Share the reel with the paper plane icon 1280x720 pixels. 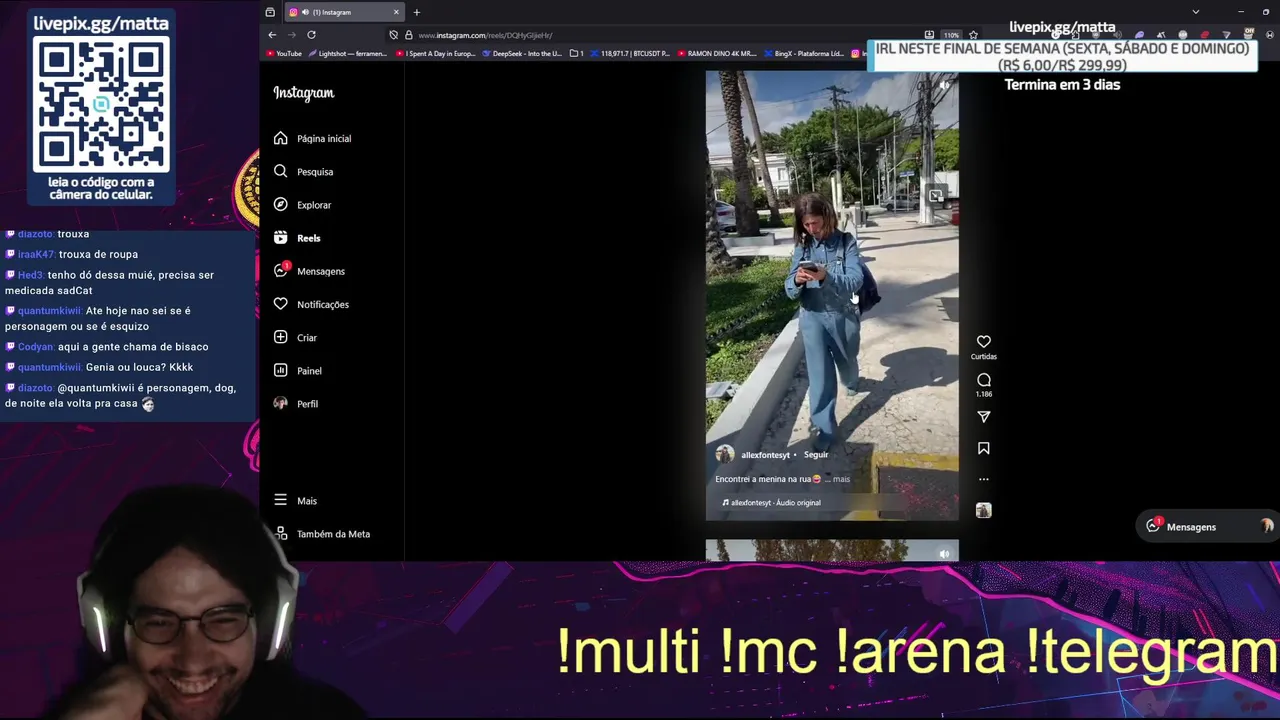[x=984, y=416]
